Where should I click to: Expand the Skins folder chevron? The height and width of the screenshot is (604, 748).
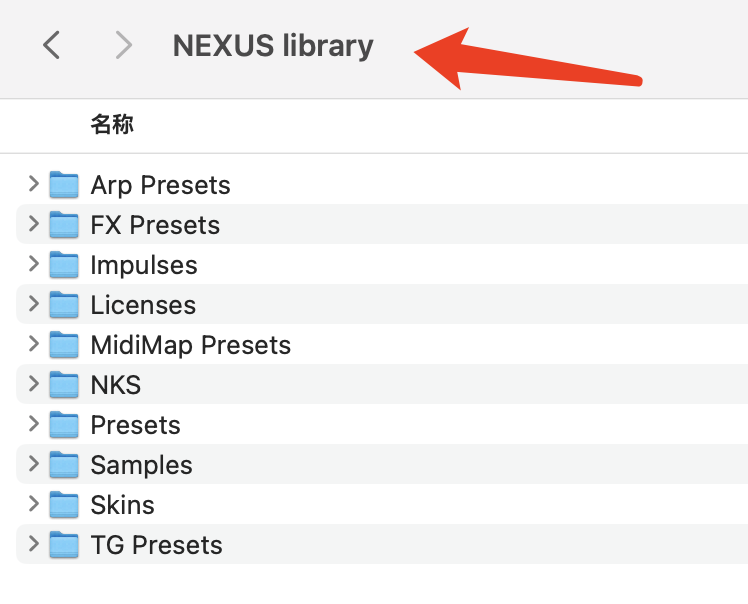coord(33,504)
